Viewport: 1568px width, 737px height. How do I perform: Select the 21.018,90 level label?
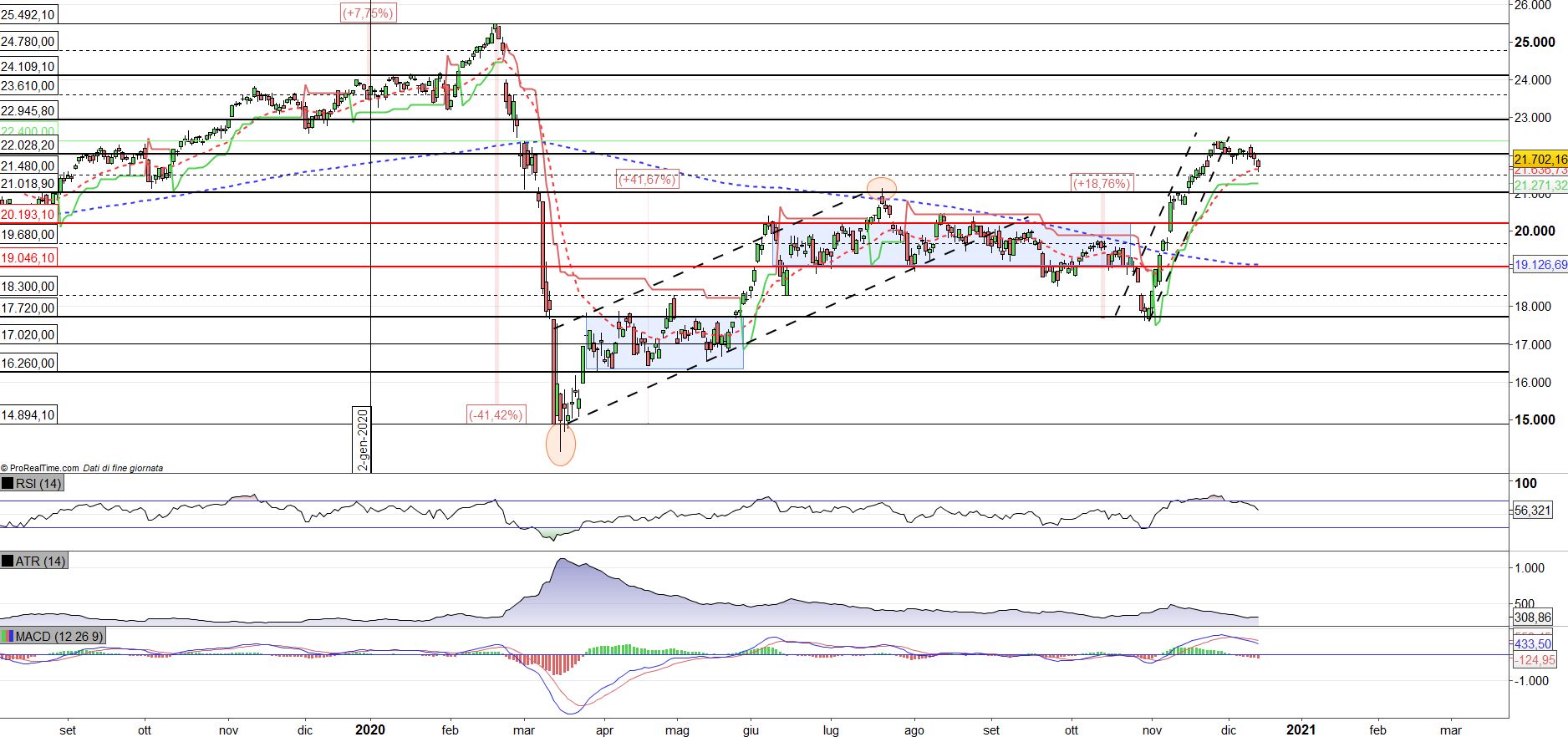coord(28,184)
